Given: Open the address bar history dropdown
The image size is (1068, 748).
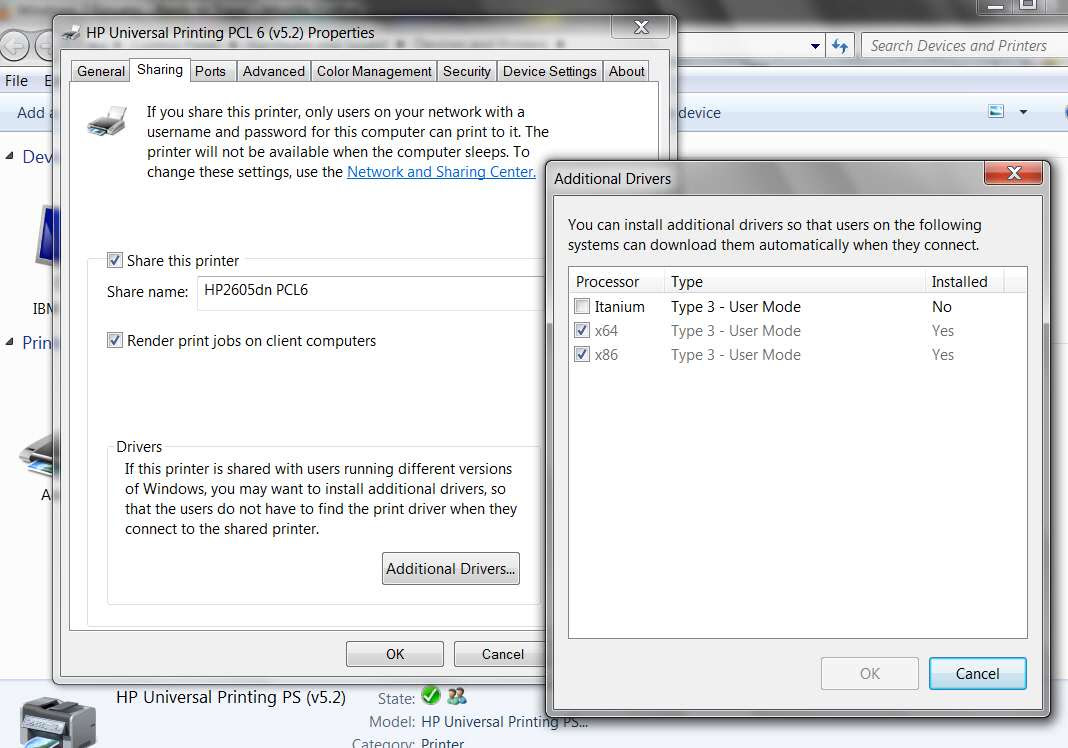Looking at the screenshot, I should tap(815, 46).
